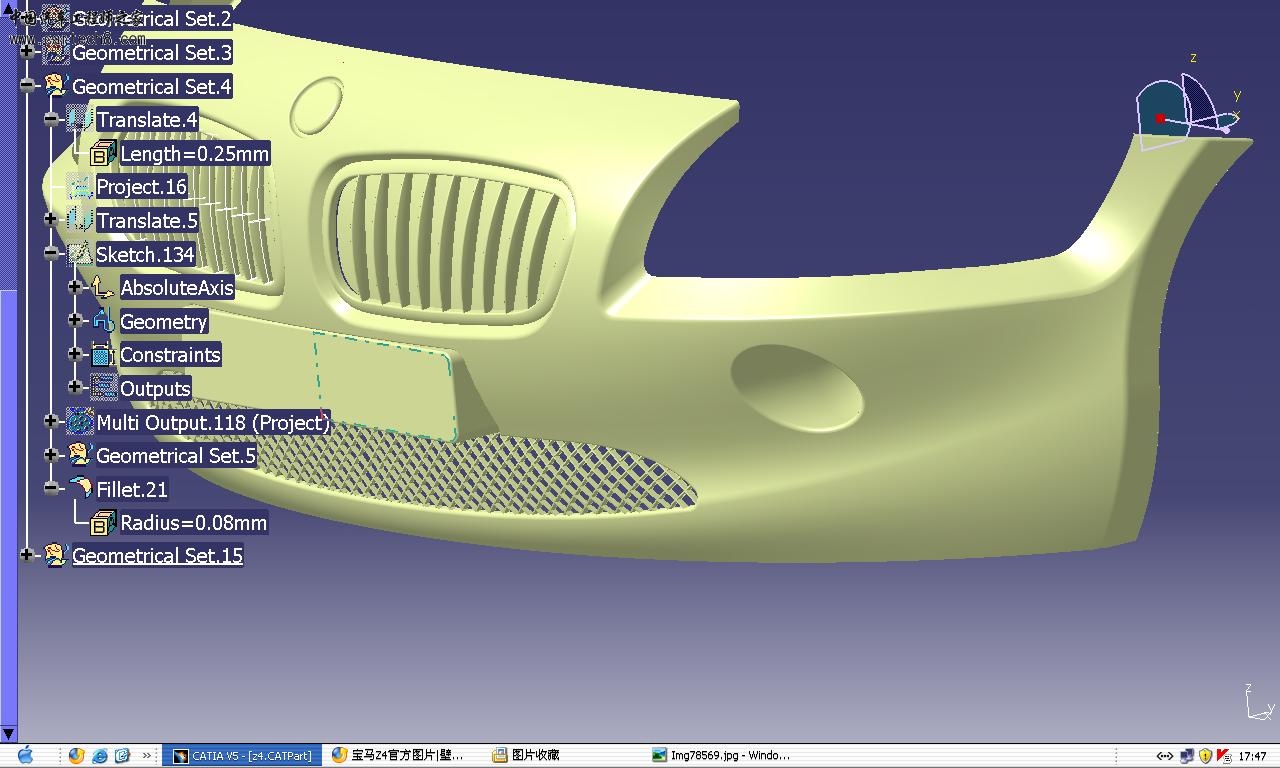Expand the Constraints node
The height and width of the screenshot is (768, 1280).
click(x=75, y=354)
